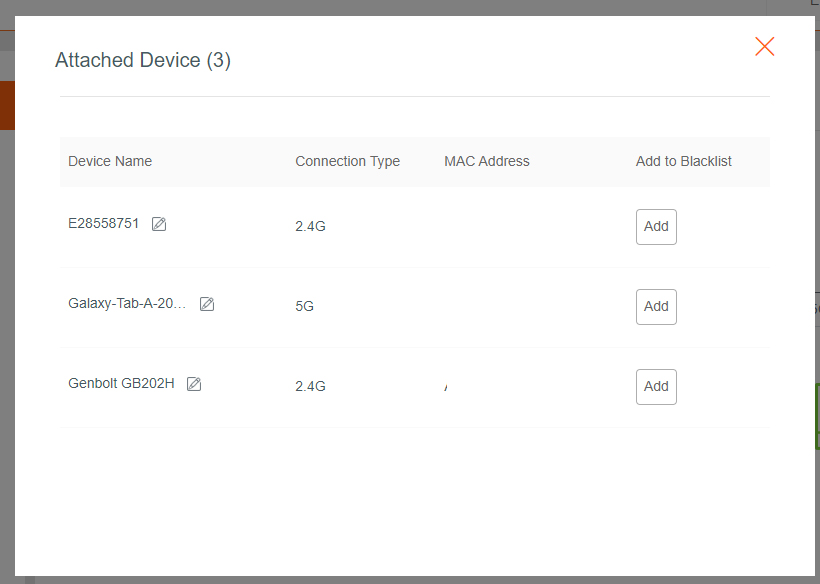Click the 2.4G value for E28558751

coord(310,227)
